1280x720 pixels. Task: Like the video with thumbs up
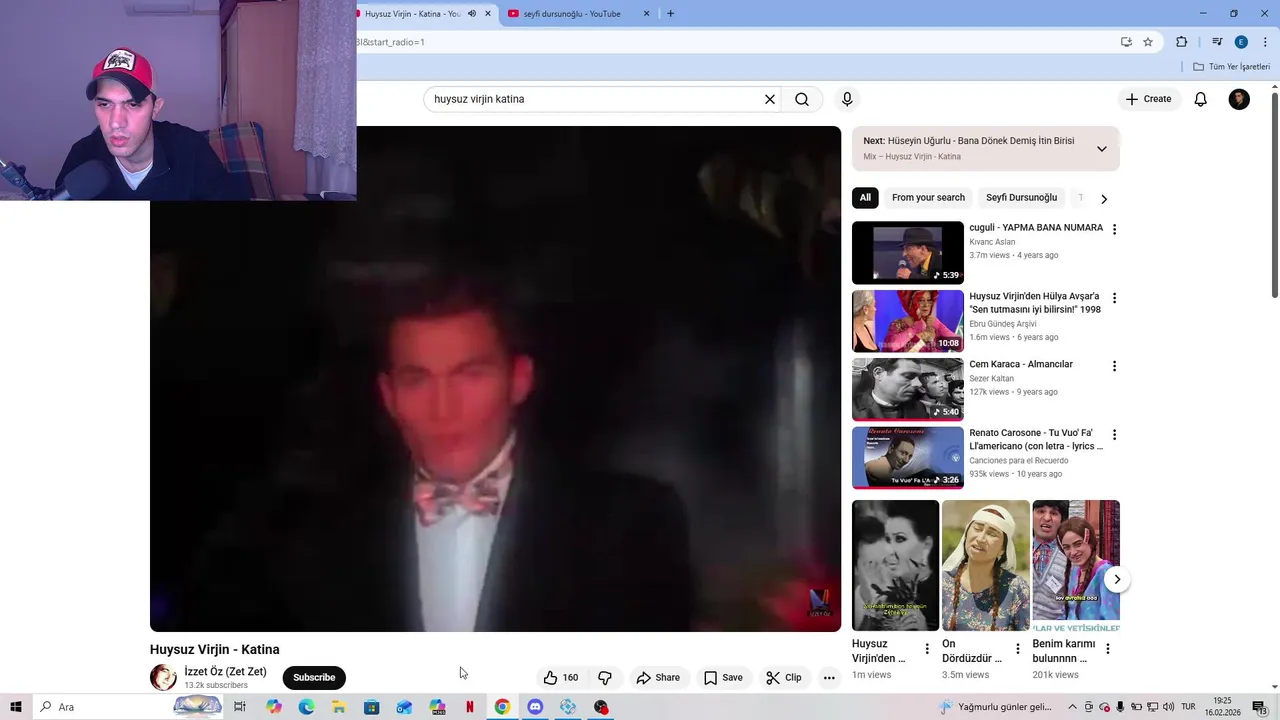tap(561, 677)
